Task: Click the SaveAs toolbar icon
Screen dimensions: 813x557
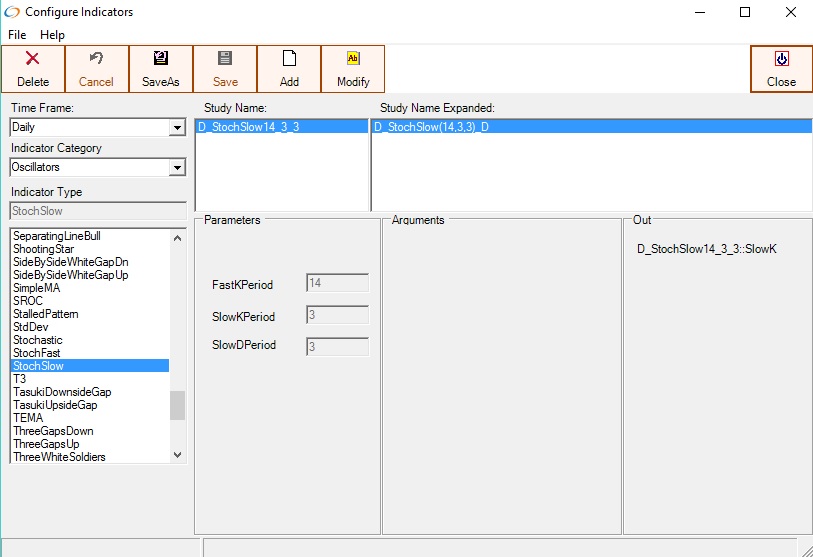Action: click(x=160, y=59)
